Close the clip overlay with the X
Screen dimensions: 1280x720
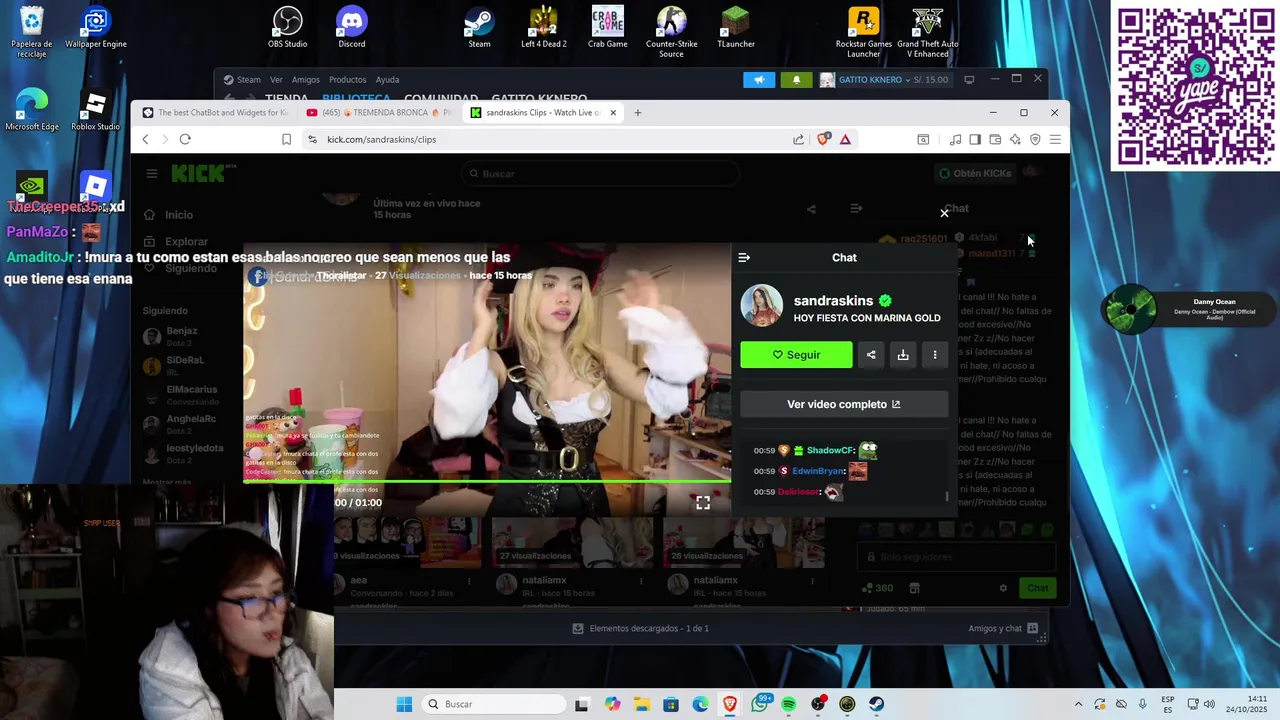(x=944, y=213)
